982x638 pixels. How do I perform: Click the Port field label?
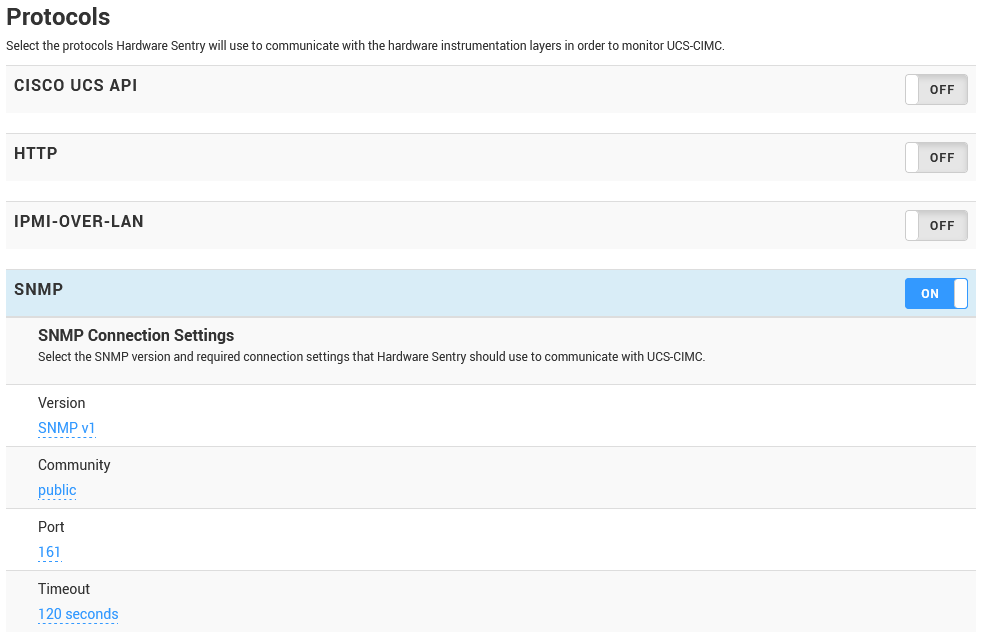(x=51, y=527)
